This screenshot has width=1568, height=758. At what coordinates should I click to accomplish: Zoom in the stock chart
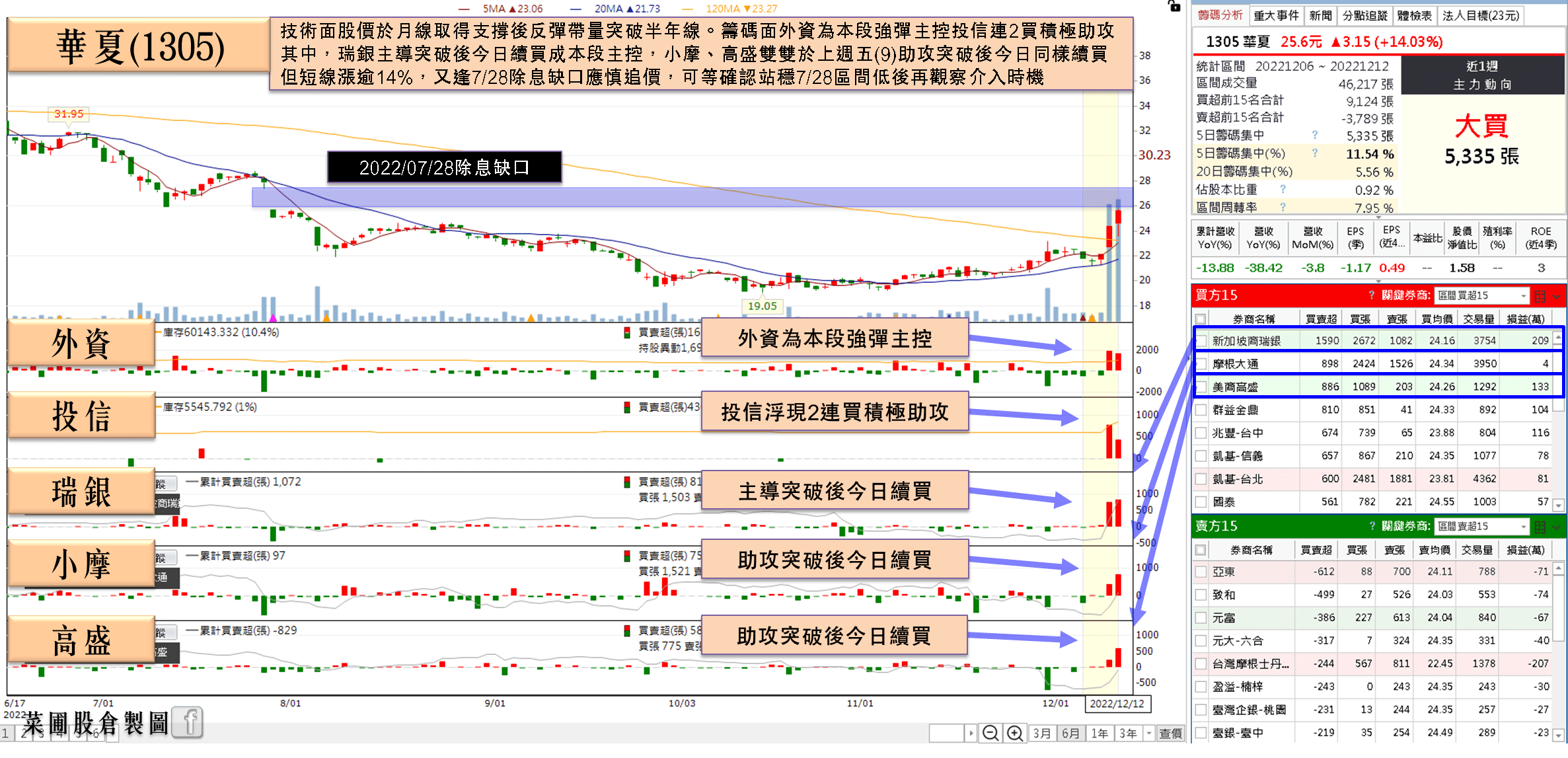pyautogui.click(x=1014, y=733)
